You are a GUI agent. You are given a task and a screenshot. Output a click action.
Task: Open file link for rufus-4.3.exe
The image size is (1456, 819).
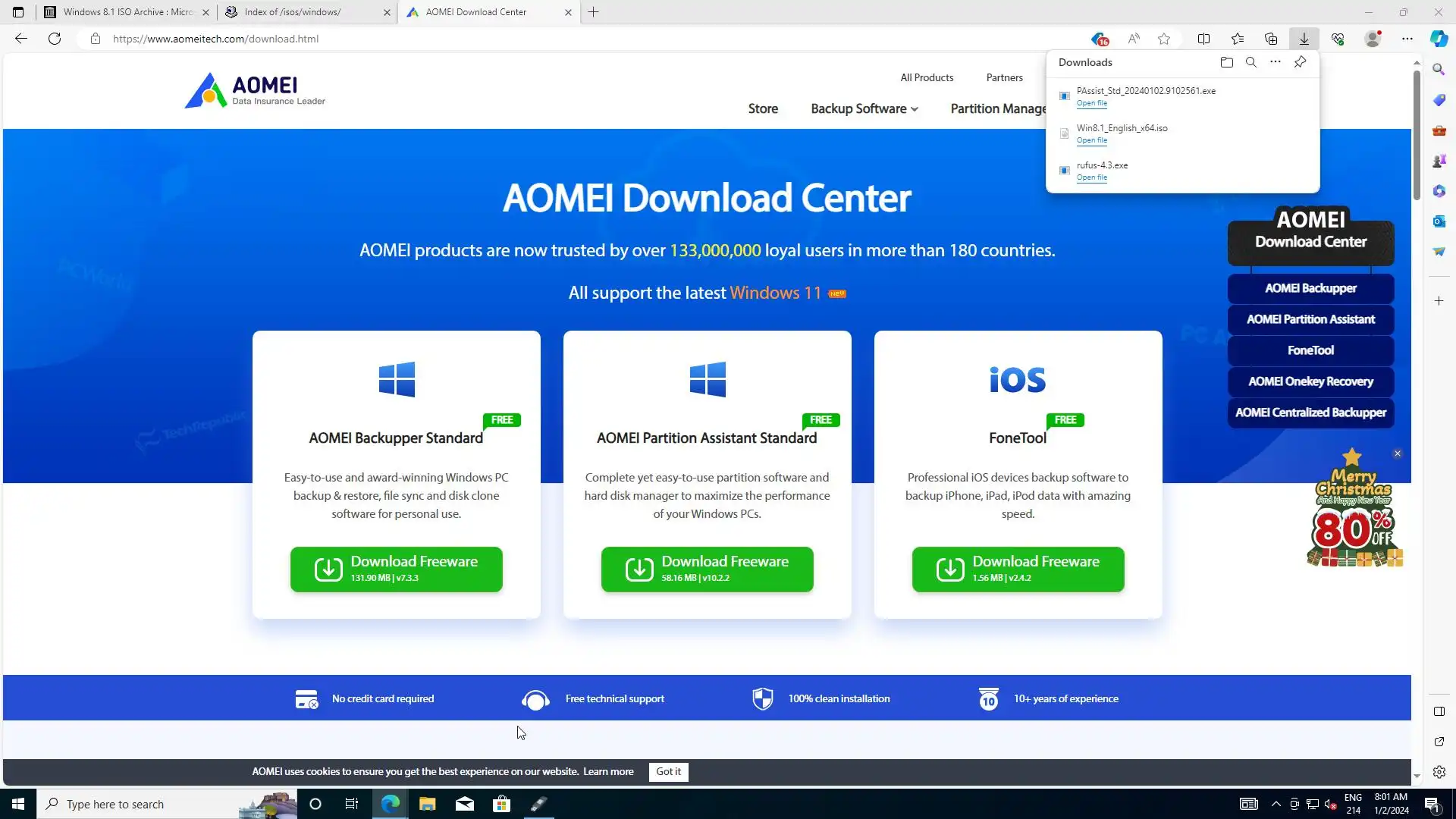coord(1091,177)
